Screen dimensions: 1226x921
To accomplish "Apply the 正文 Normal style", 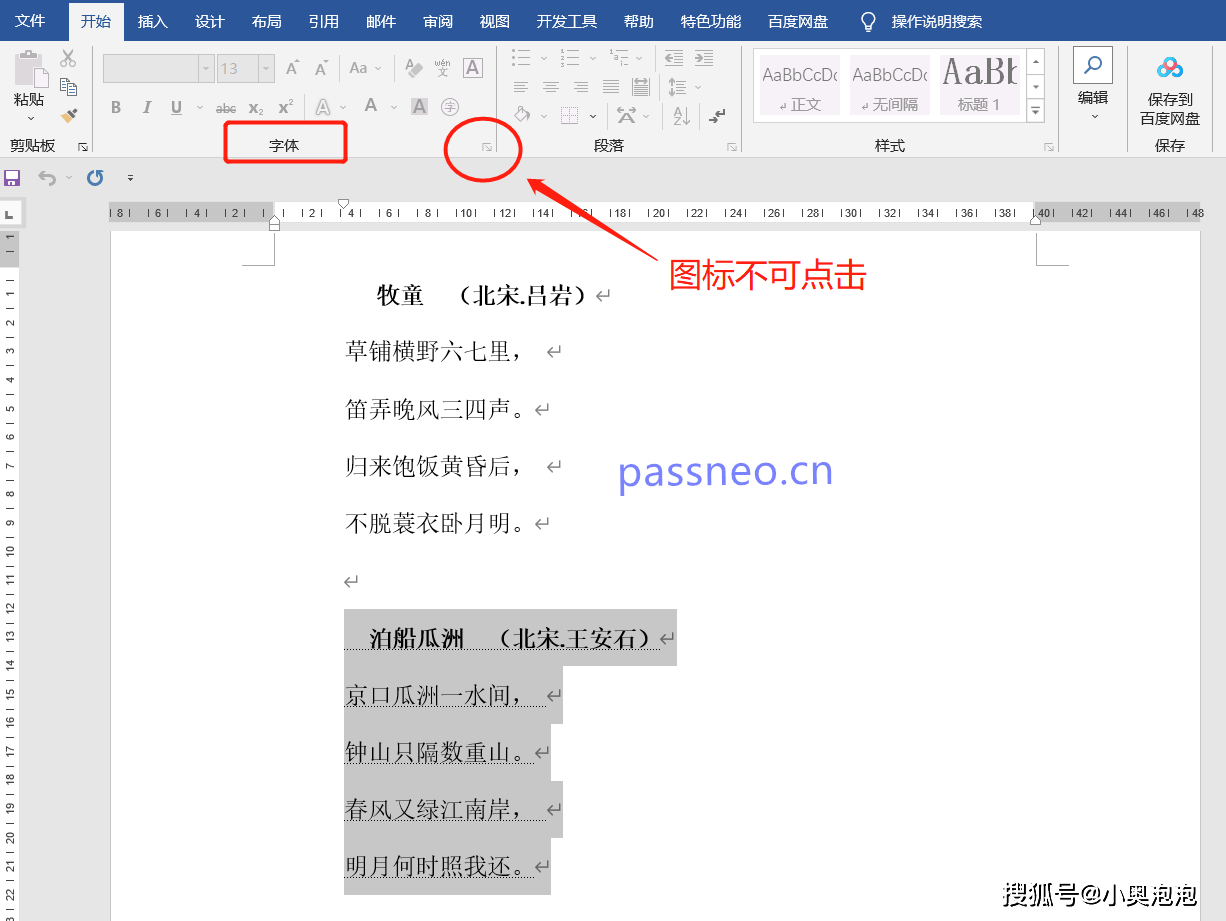I will point(798,84).
